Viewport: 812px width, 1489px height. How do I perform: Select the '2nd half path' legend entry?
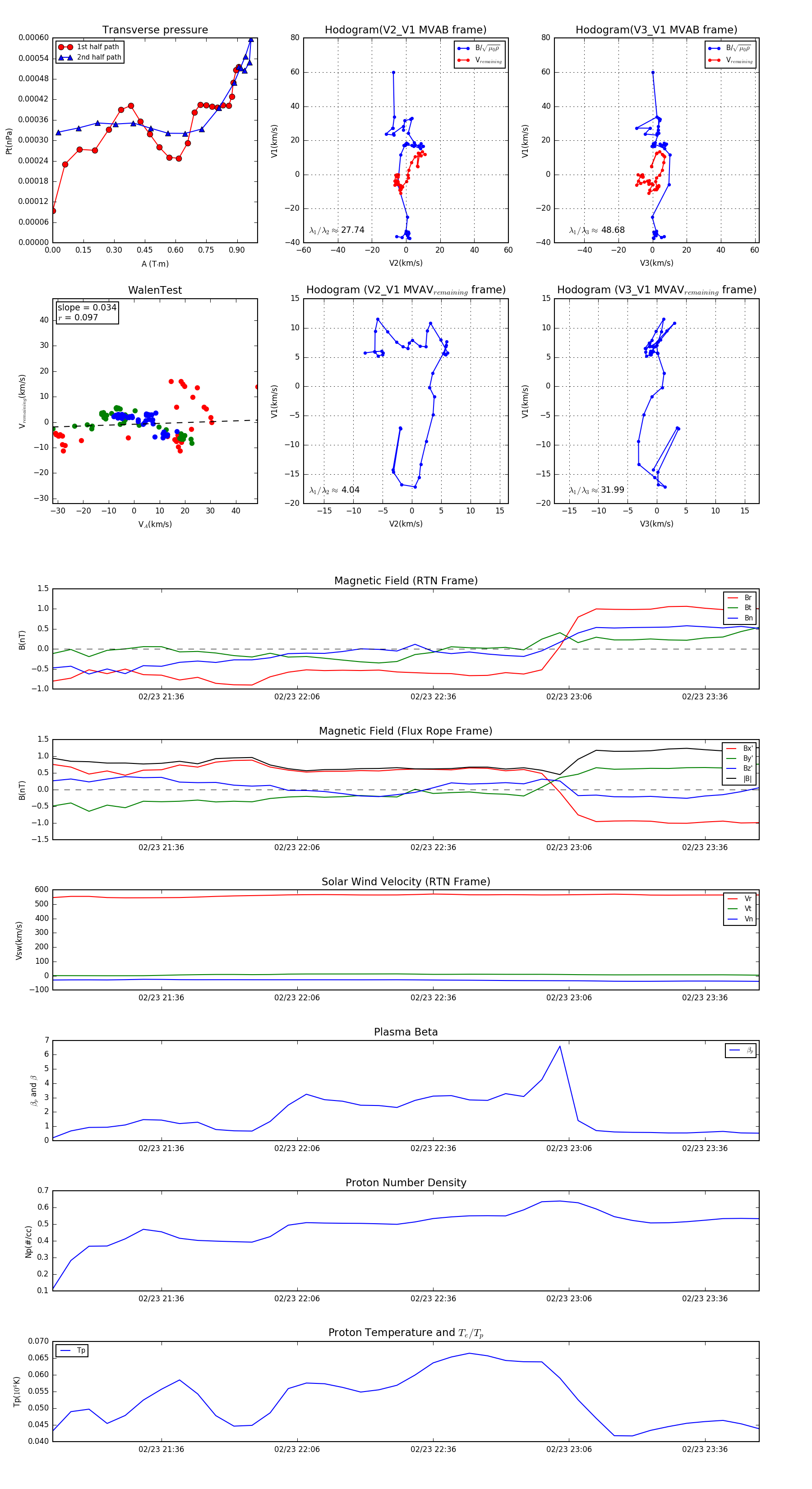90,57
